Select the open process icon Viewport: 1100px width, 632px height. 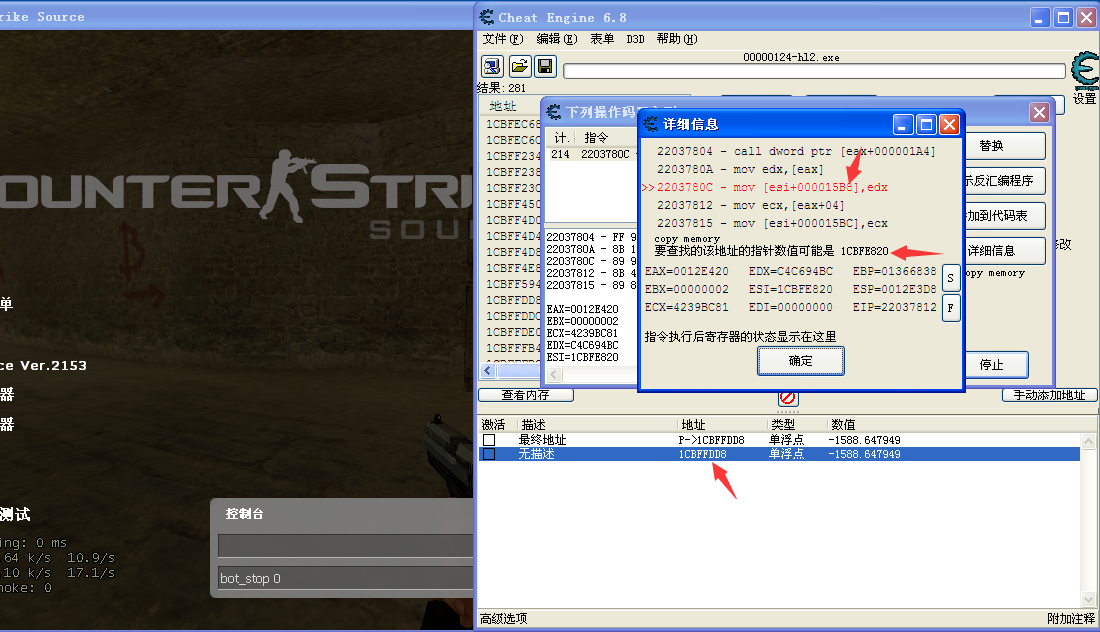tap(491, 66)
